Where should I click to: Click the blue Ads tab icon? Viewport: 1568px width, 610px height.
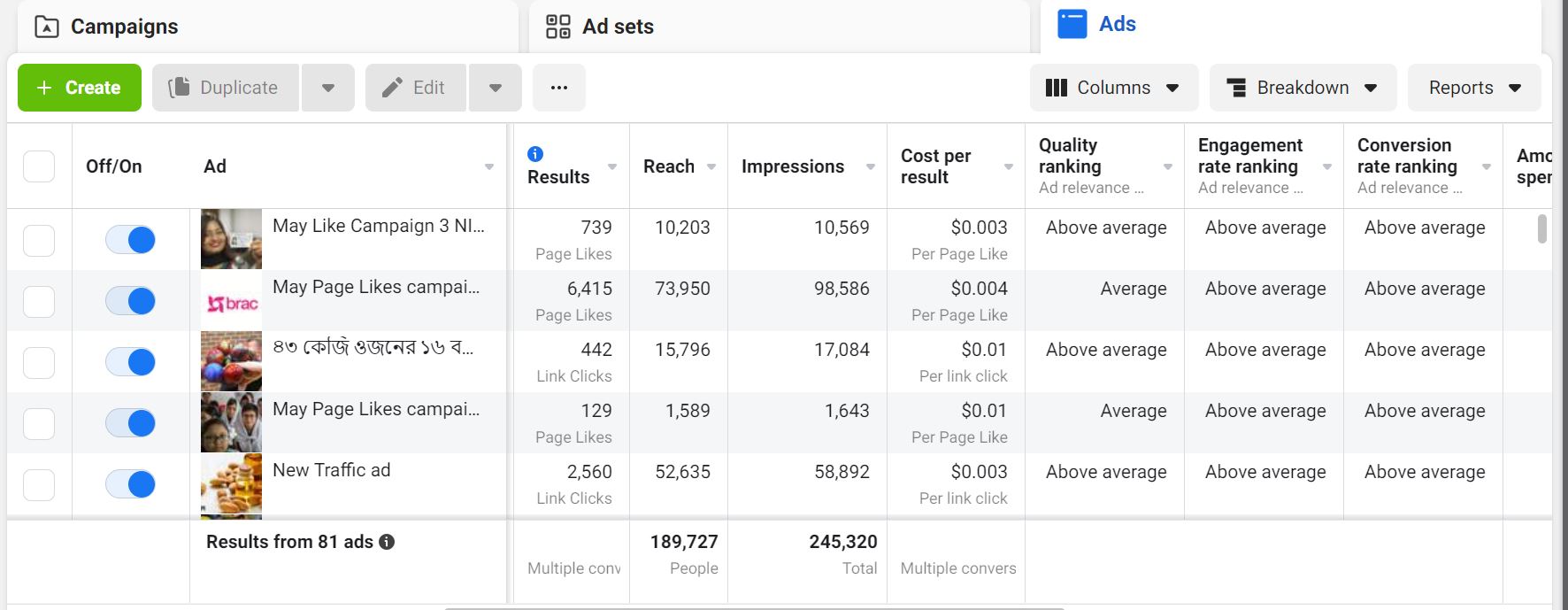pos(1072,24)
